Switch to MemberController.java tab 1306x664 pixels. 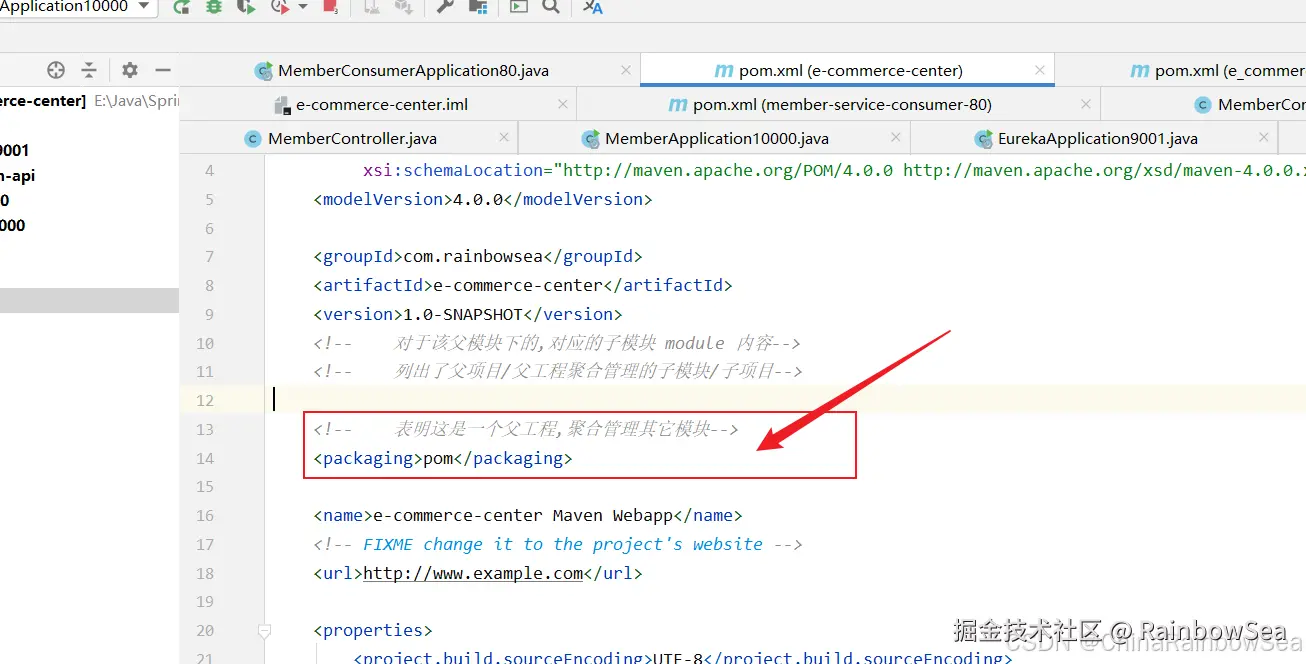pyautogui.click(x=352, y=139)
